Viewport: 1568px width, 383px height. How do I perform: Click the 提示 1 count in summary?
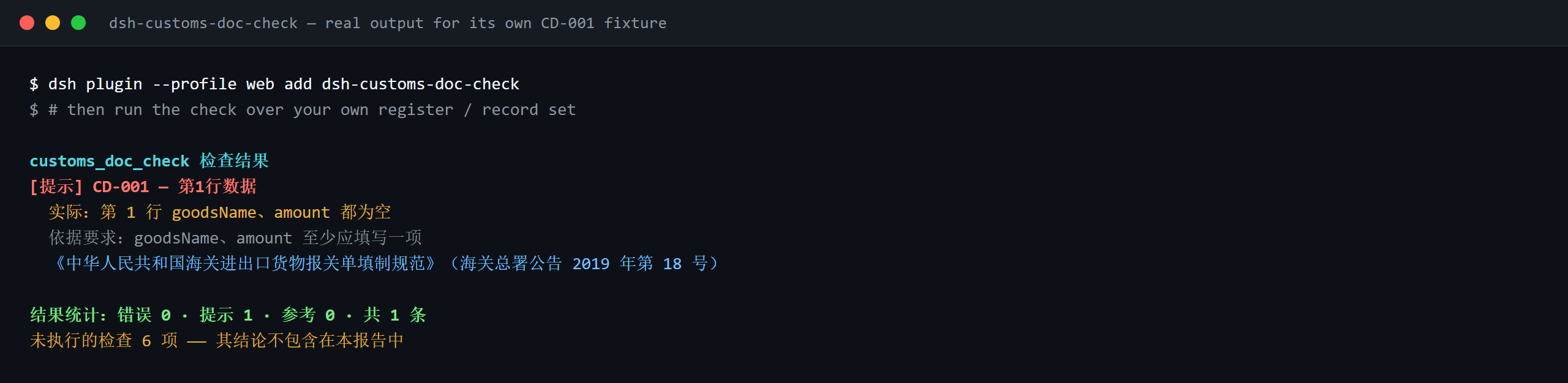226,315
